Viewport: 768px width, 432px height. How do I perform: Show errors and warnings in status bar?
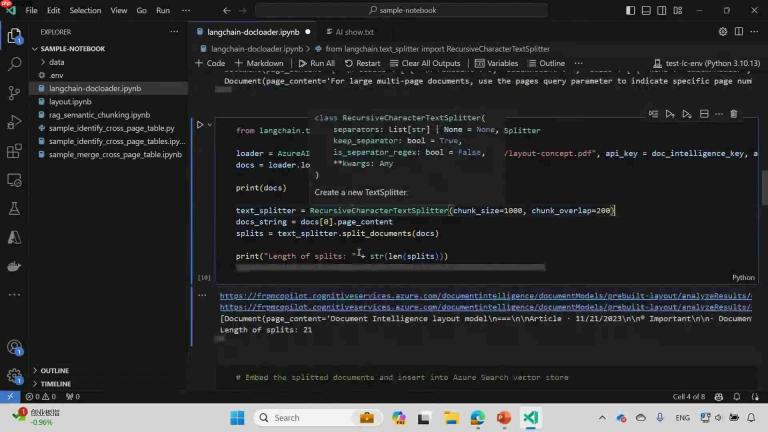[x=41, y=397]
